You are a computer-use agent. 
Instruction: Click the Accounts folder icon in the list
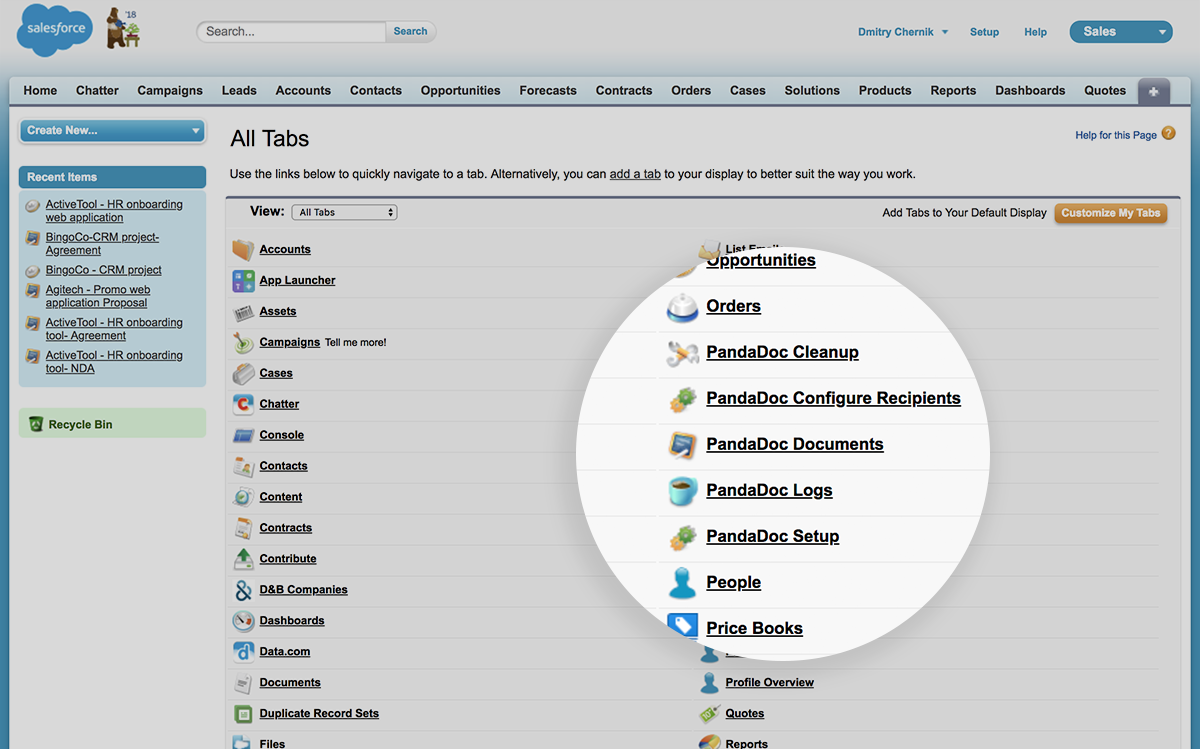click(243, 249)
